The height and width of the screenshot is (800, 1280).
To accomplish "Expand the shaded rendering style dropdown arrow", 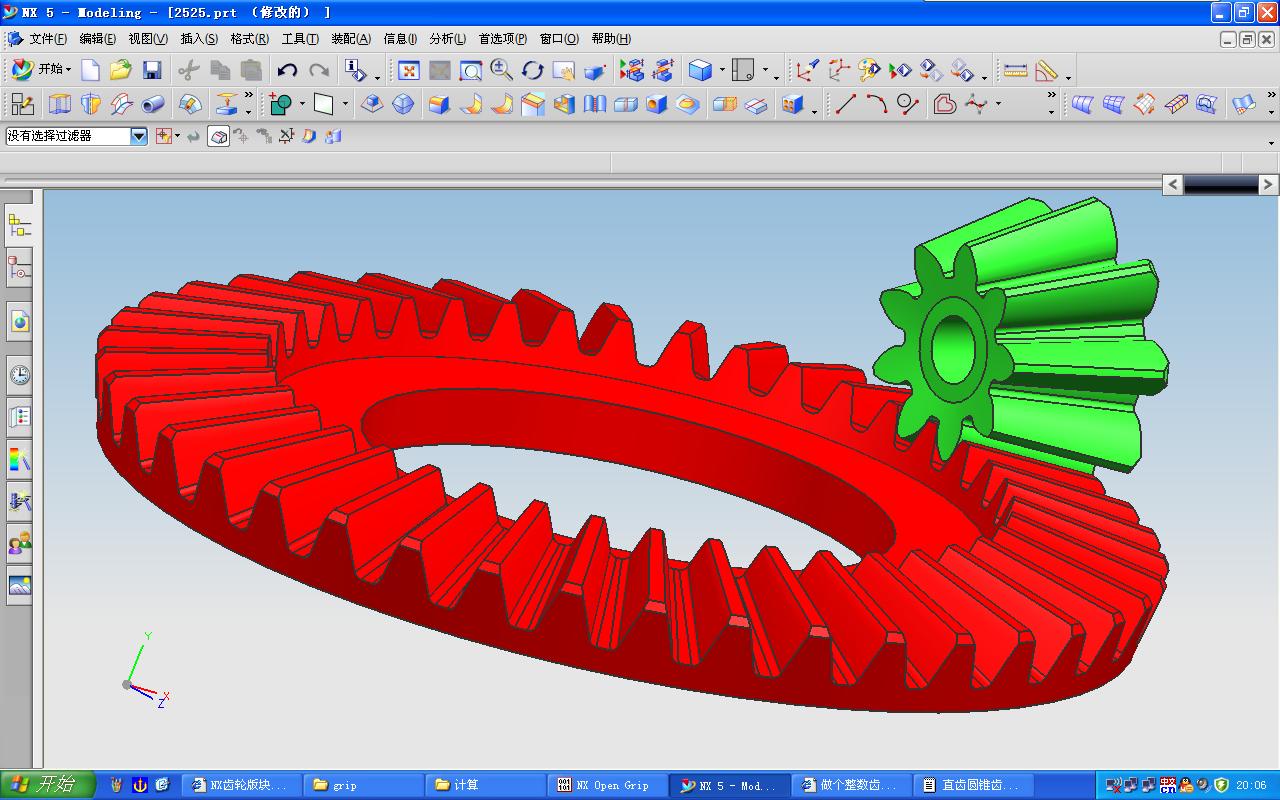I will click(x=721, y=70).
